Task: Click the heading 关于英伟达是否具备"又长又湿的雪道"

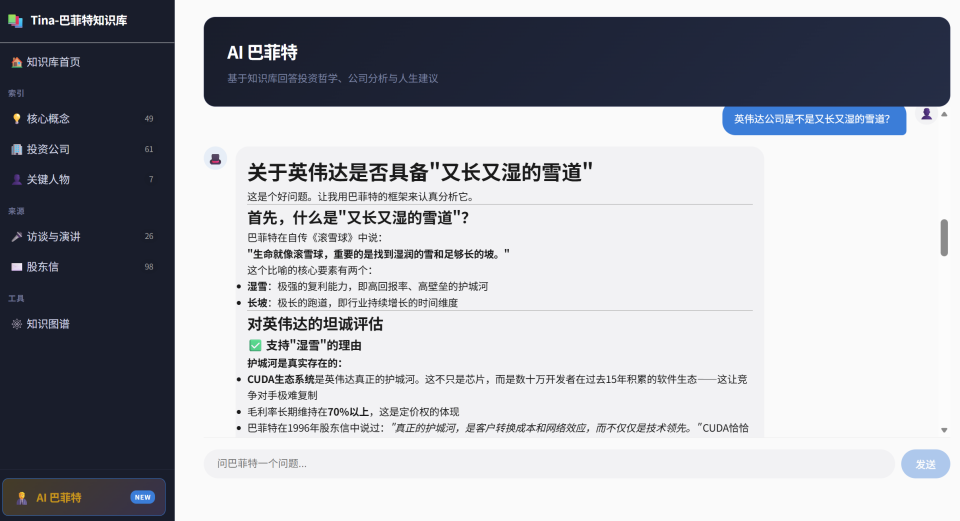Action: pos(420,173)
